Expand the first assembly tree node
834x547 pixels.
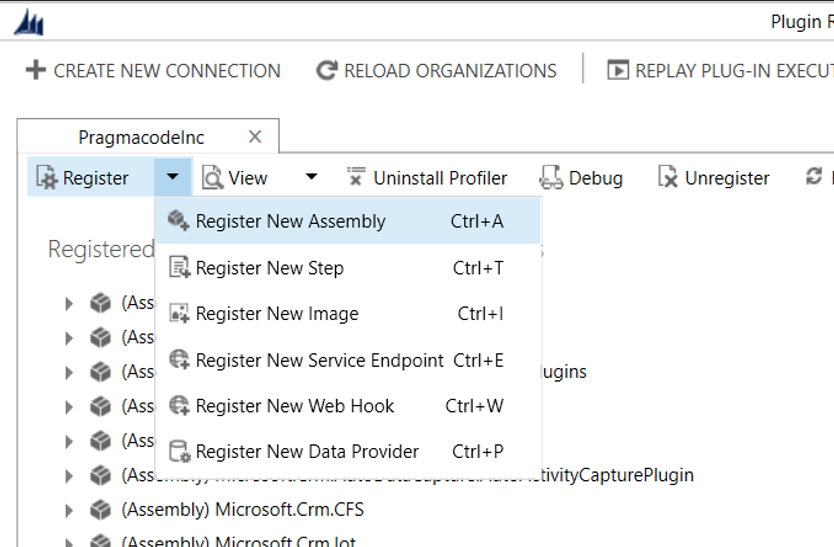pos(69,304)
